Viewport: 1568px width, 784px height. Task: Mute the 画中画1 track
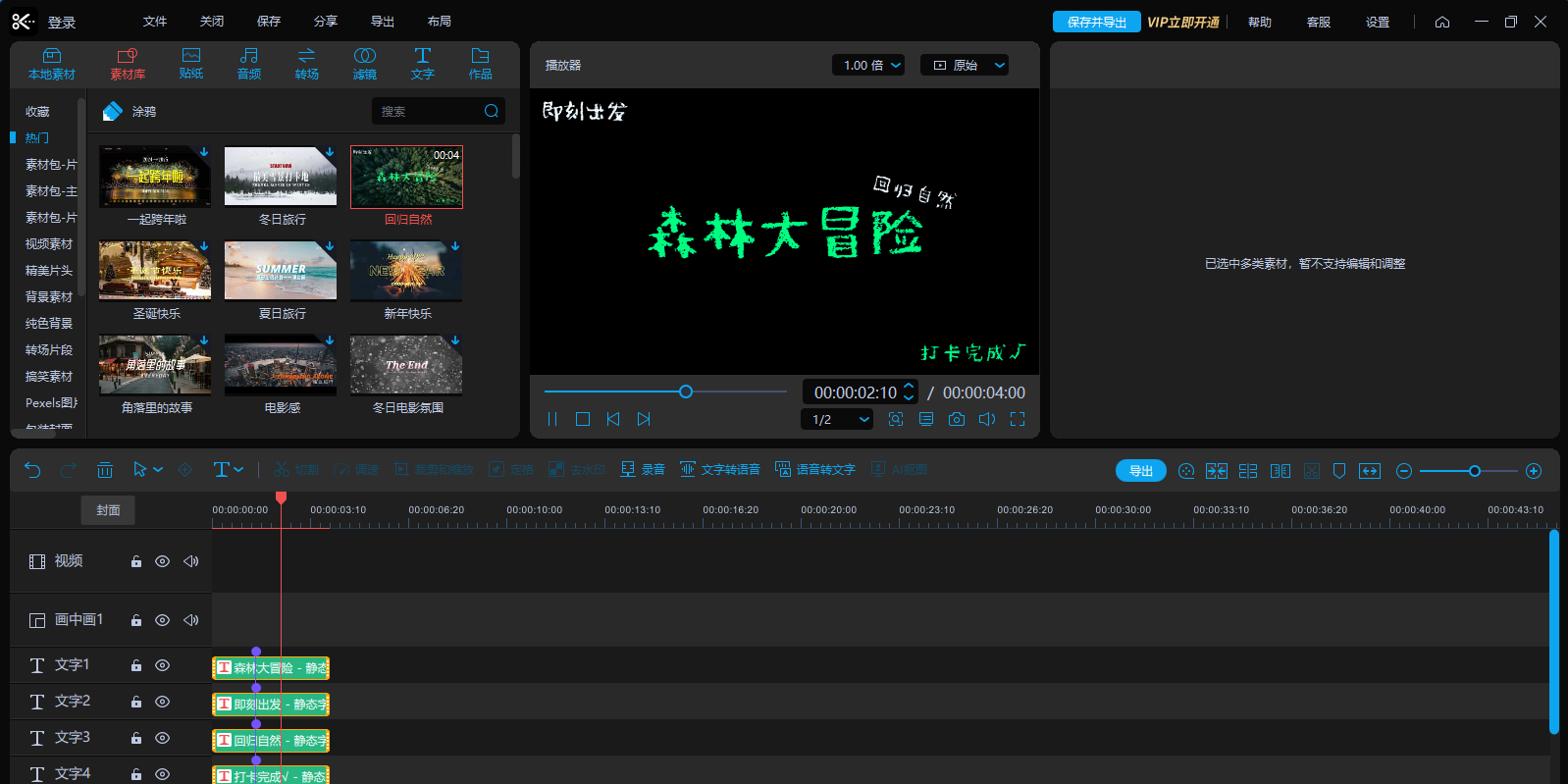point(191,620)
